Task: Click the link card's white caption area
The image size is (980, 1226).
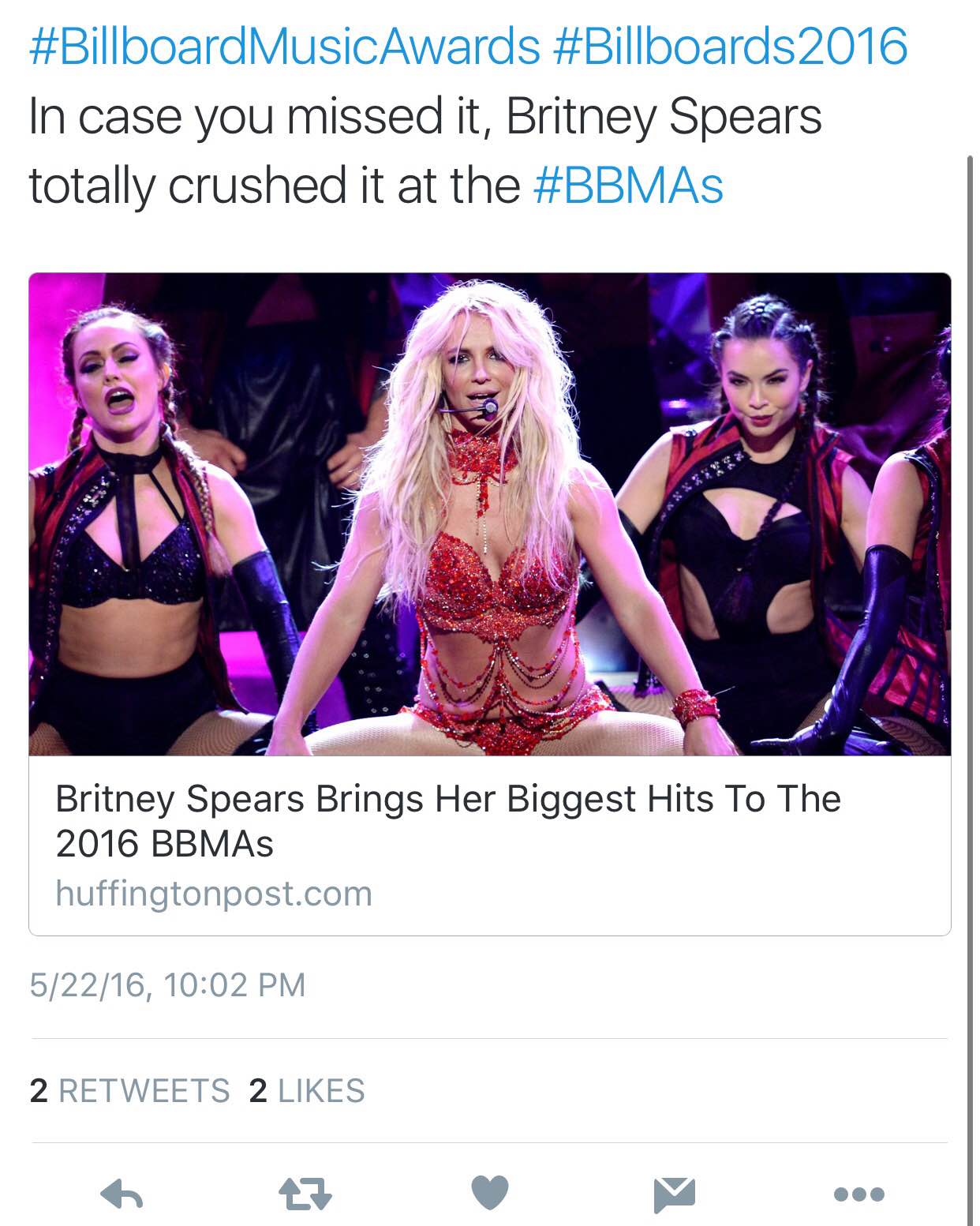Action: (490, 845)
